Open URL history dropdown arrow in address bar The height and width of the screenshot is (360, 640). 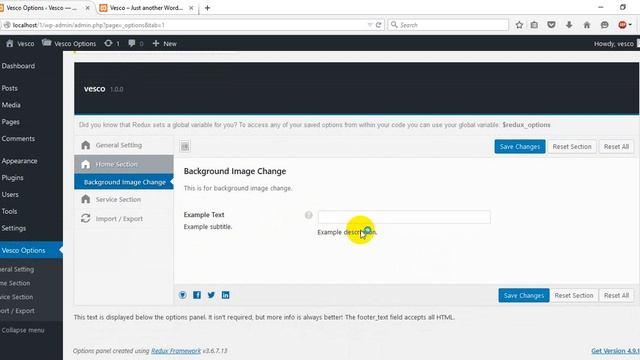[370, 25]
